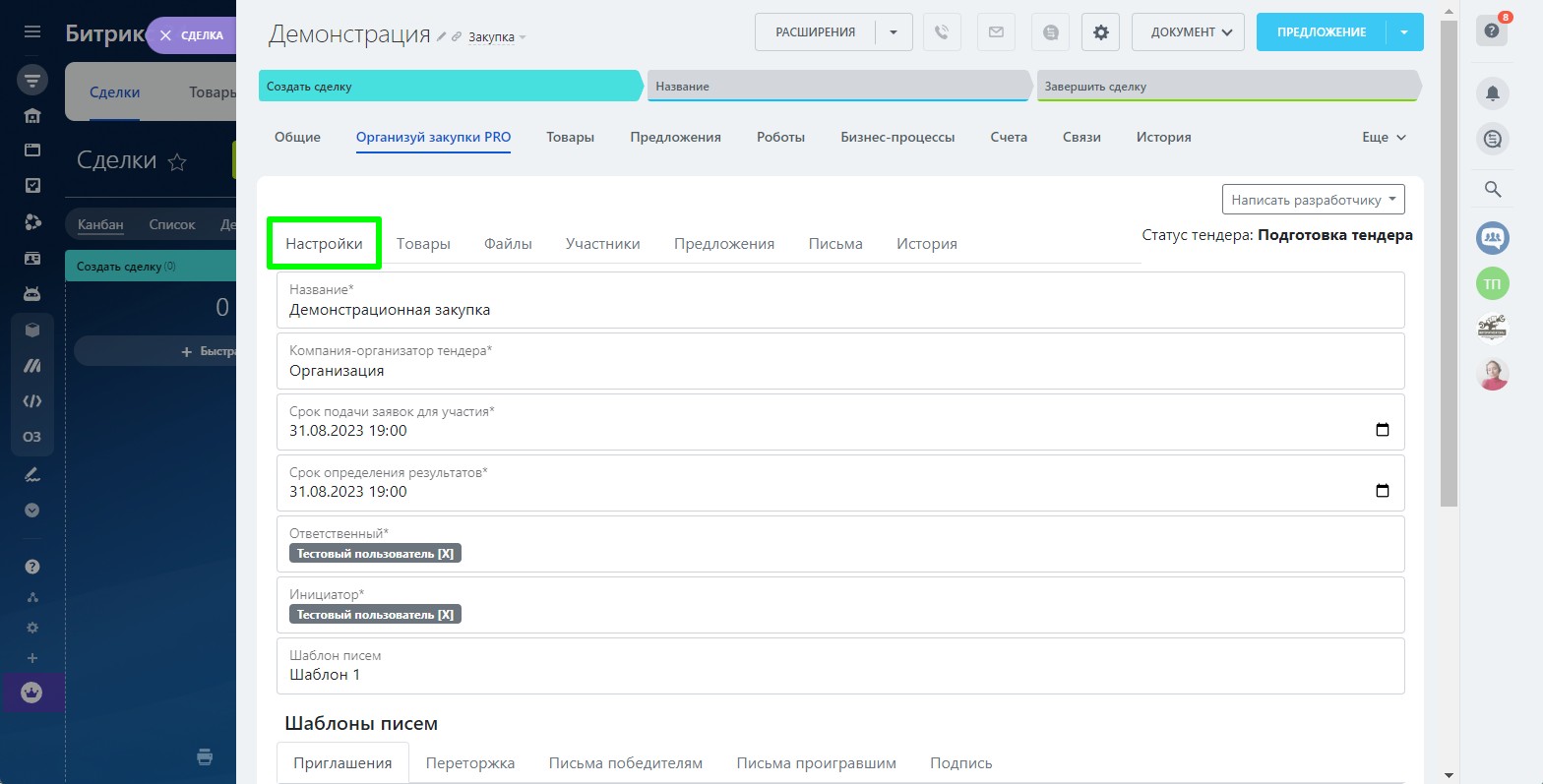The height and width of the screenshot is (784, 1543).
Task: Click pencil icon to edit the deal title
Action: [x=442, y=36]
